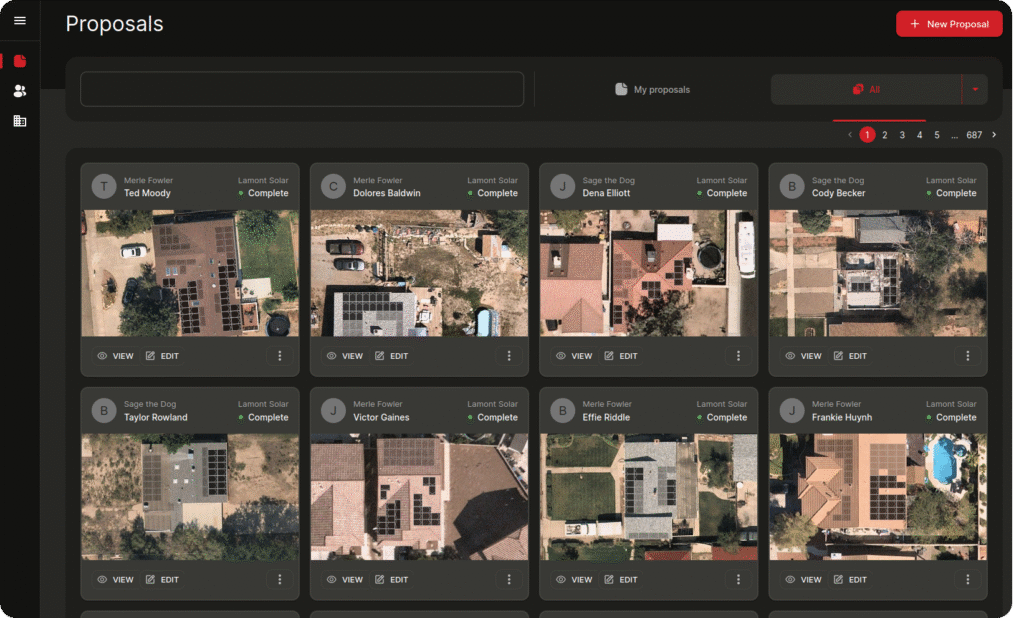The width and height of the screenshot is (1024, 618).
Task: Open more options for Ted Moody
Action: (280, 356)
